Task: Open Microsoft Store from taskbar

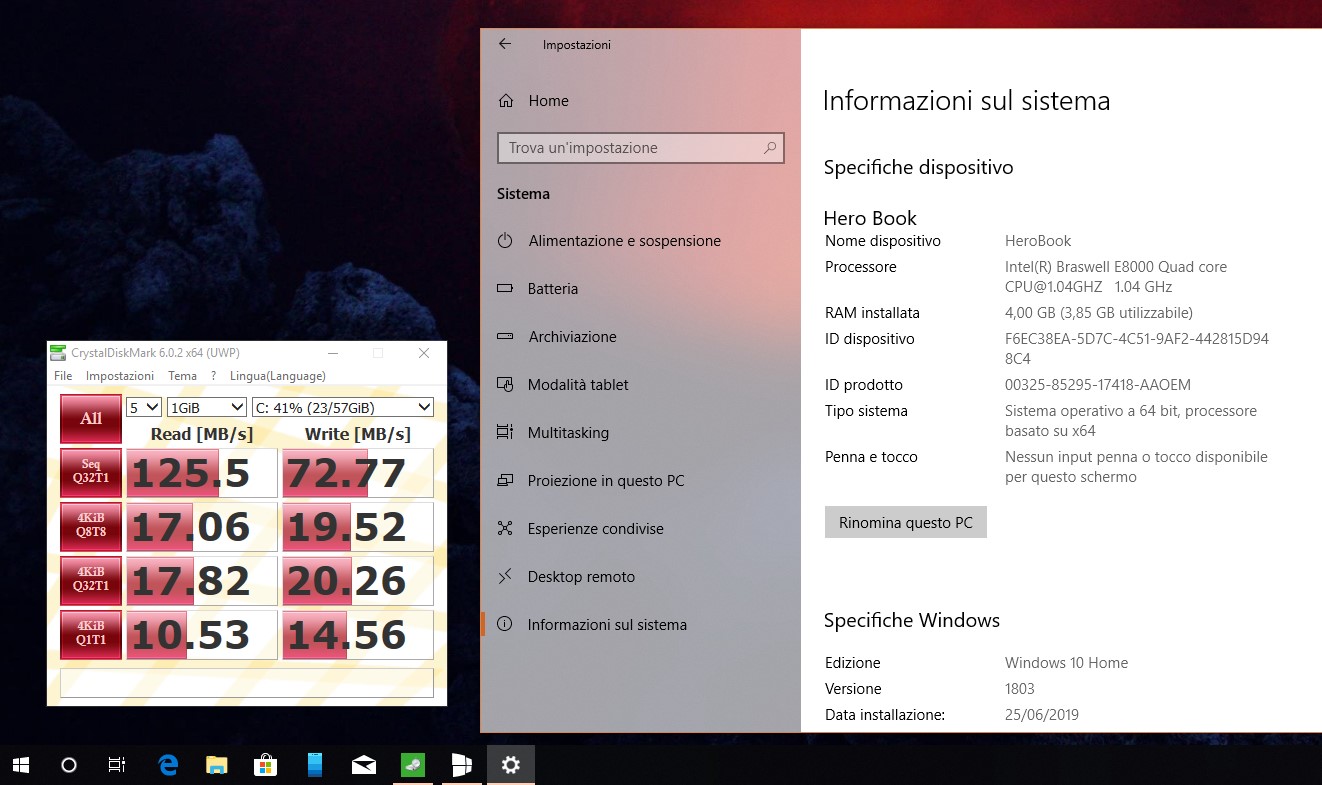Action: coord(265,765)
